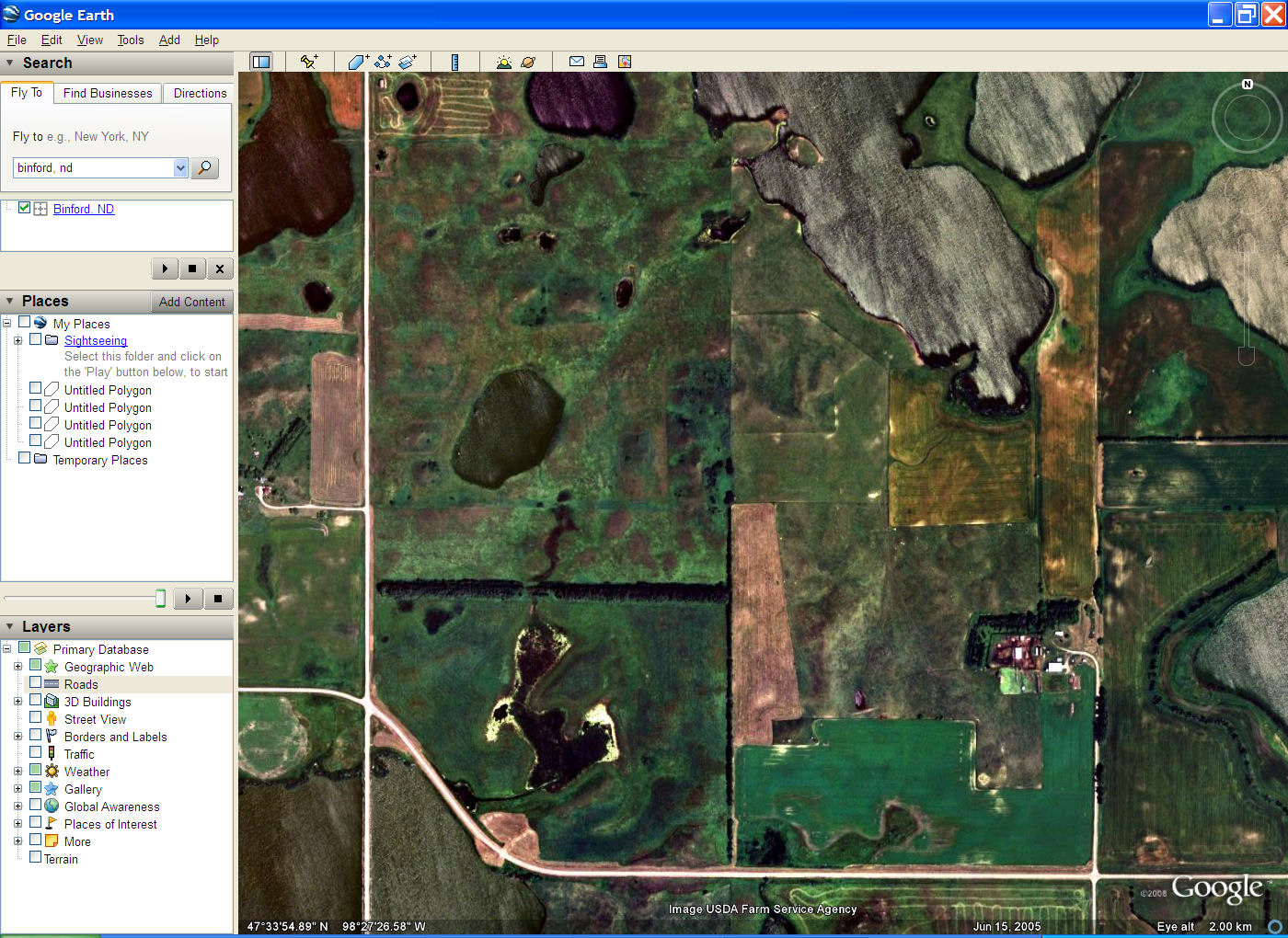
Task: Expand the Geographic Web layer
Action: pyautogui.click(x=17, y=666)
